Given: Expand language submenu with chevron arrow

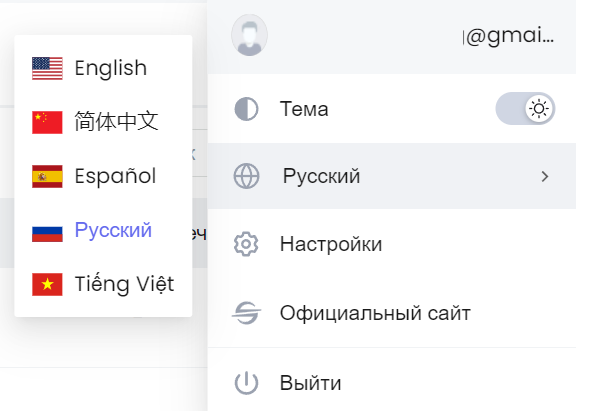Looking at the screenshot, I should (545, 176).
